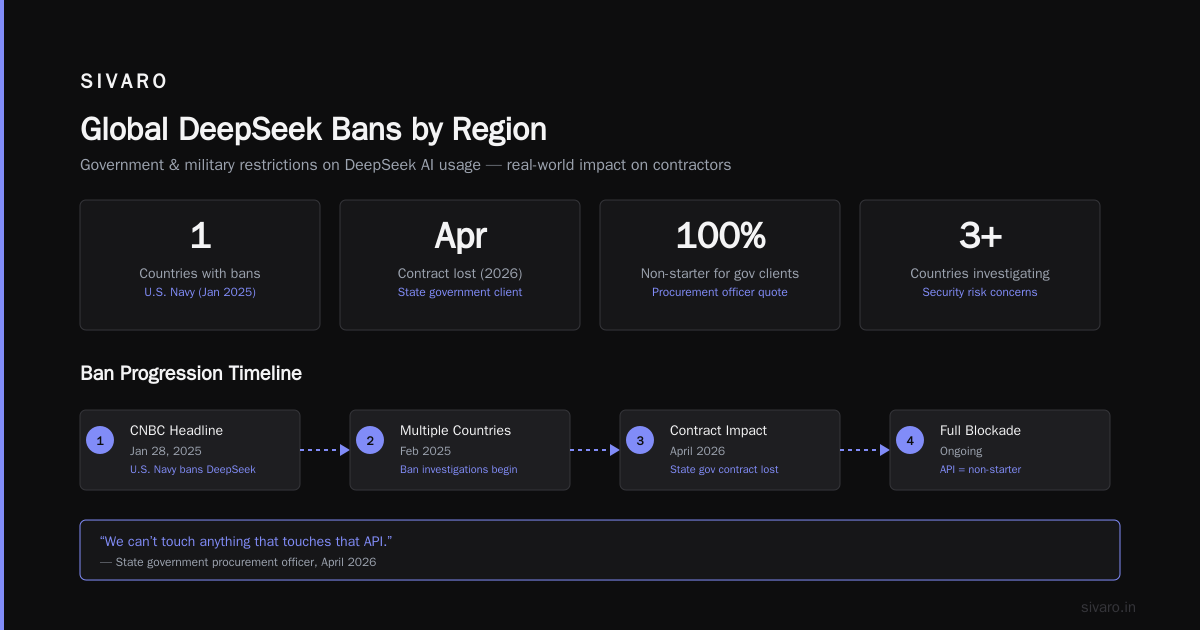Viewport: 1200px width, 630px height.
Task: Select the procurement officer quote box
Action: [600, 550]
